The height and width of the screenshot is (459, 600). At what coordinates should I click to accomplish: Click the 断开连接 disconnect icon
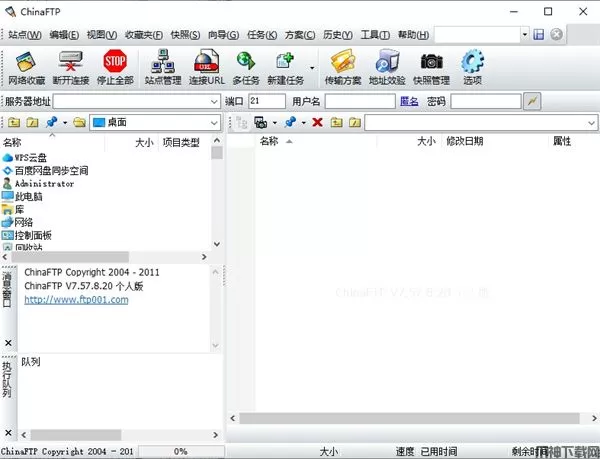click(x=71, y=67)
